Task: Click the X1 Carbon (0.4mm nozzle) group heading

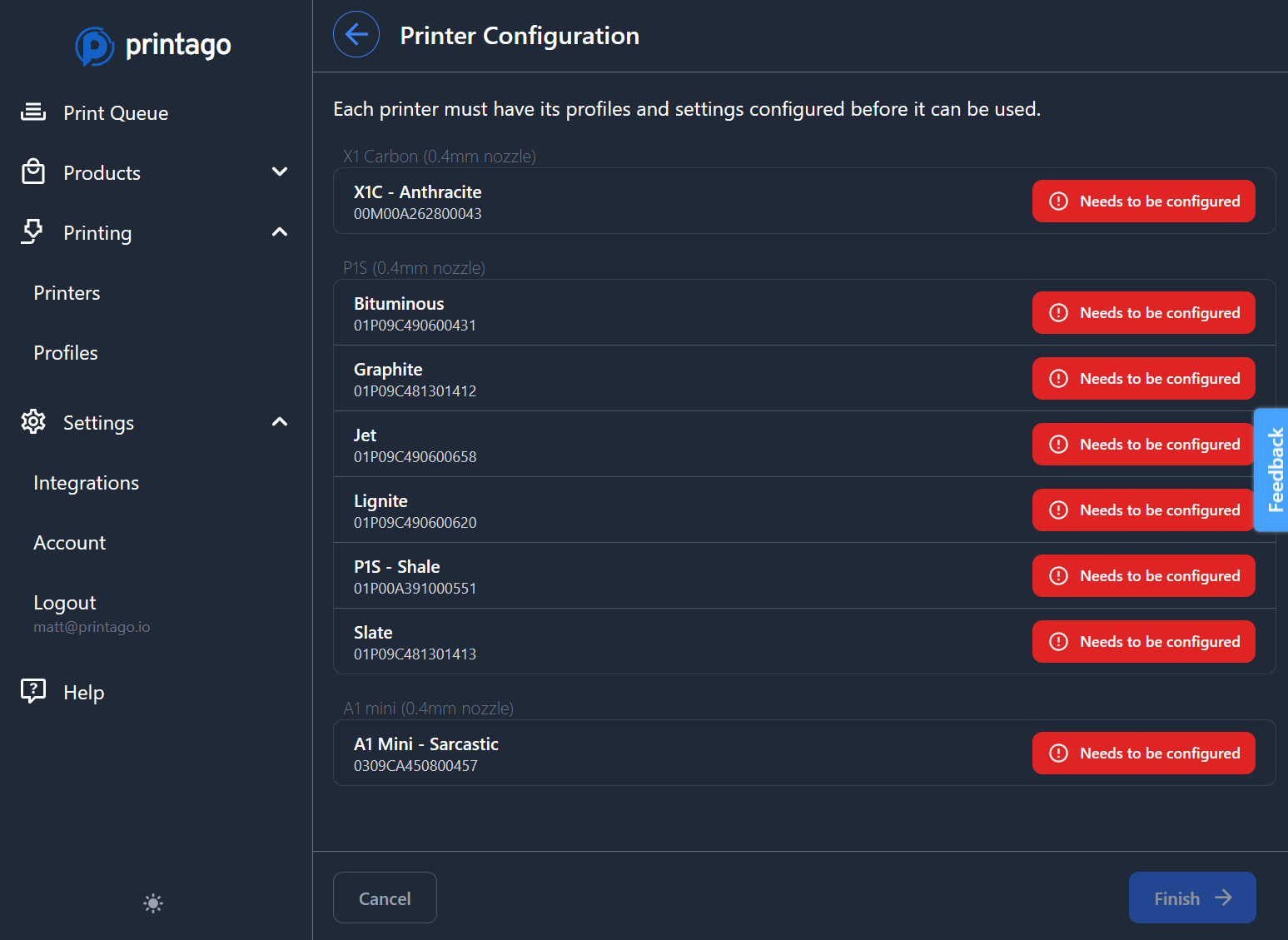Action: coord(440,157)
